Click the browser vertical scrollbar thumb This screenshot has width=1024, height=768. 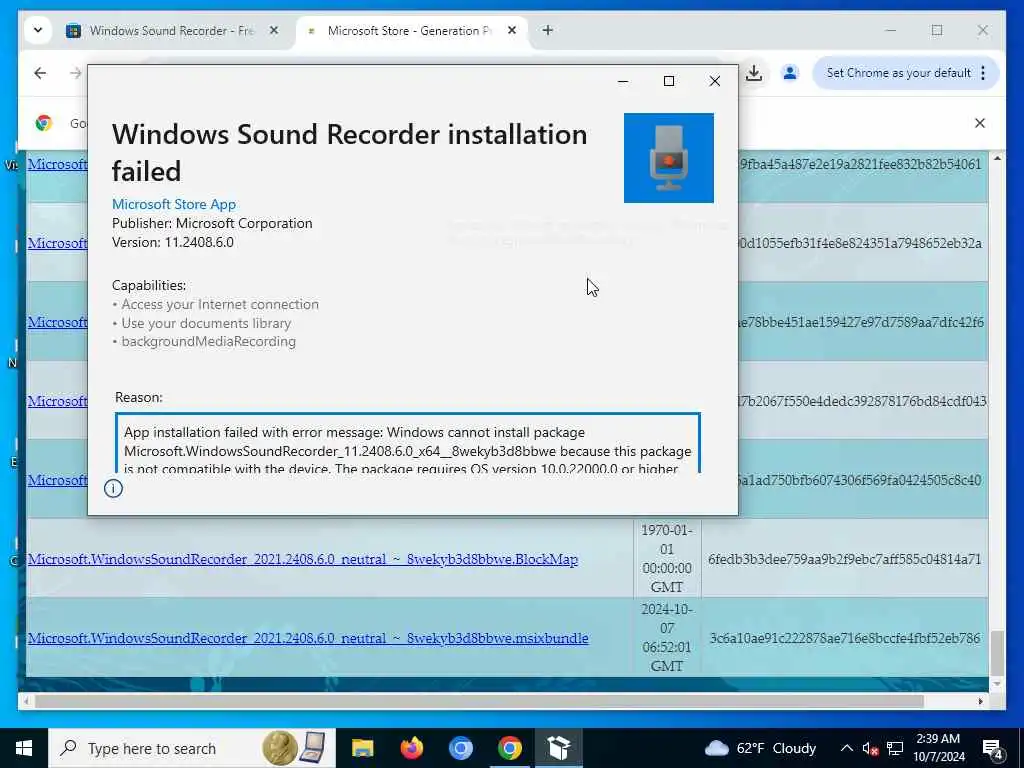pyautogui.click(x=997, y=653)
